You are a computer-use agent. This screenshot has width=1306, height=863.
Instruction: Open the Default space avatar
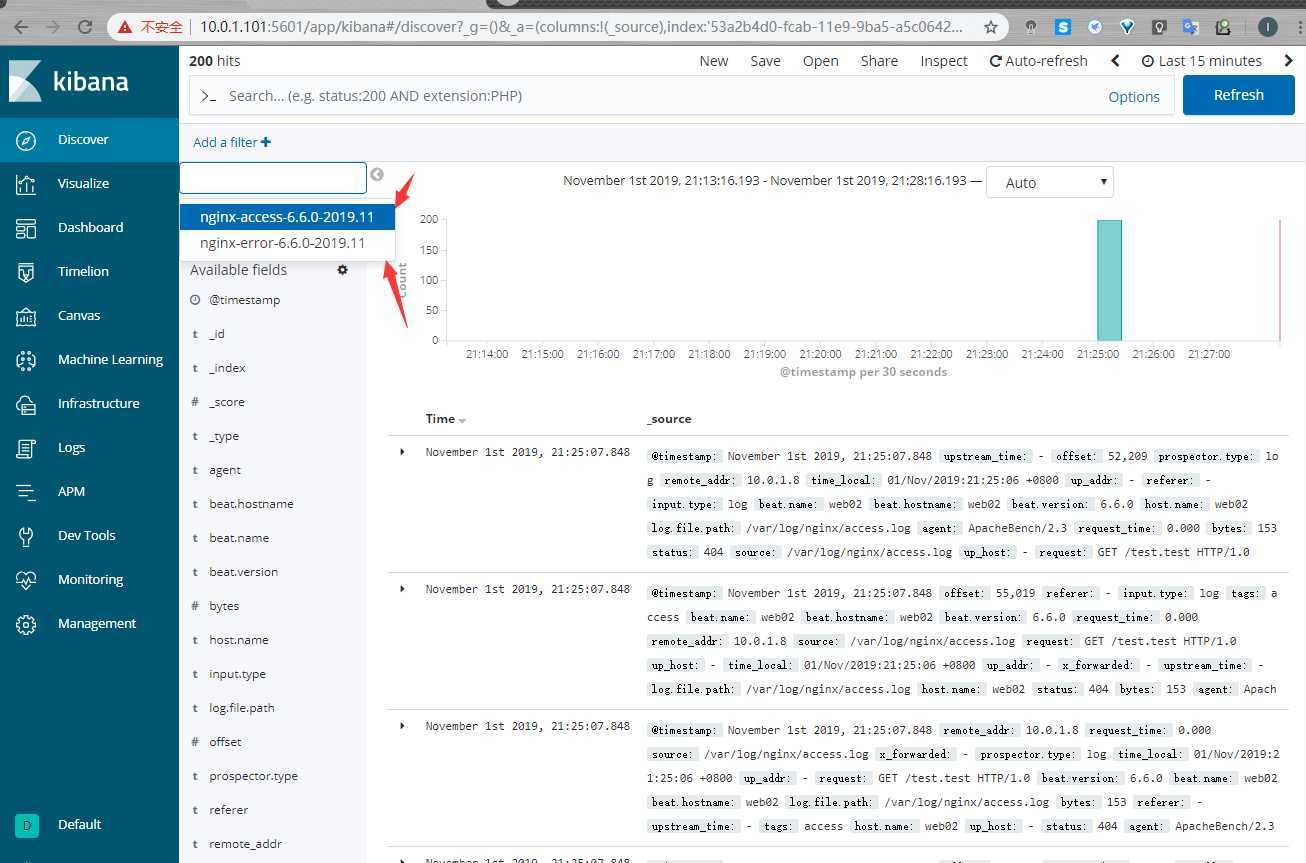click(26, 825)
